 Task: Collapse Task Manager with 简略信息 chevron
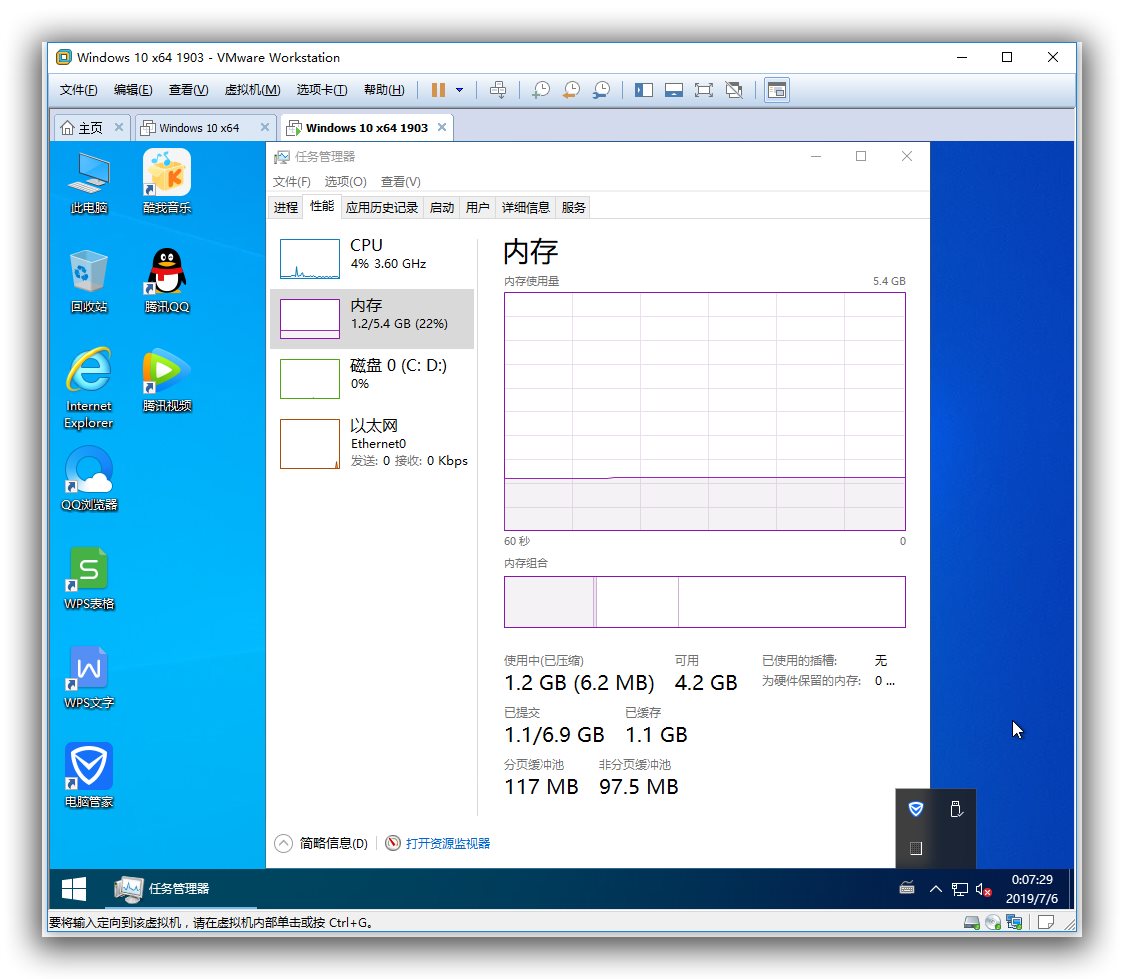(284, 843)
